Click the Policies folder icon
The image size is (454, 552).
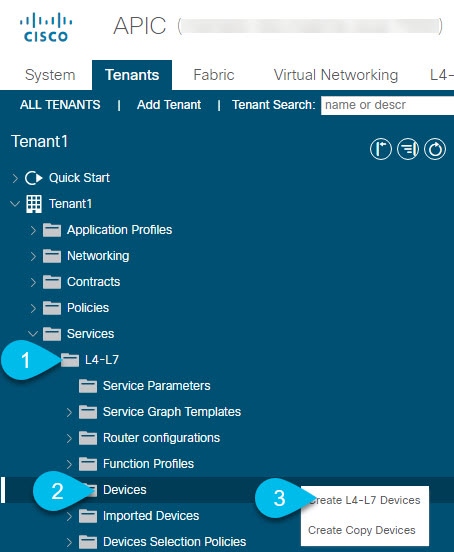coord(52,308)
